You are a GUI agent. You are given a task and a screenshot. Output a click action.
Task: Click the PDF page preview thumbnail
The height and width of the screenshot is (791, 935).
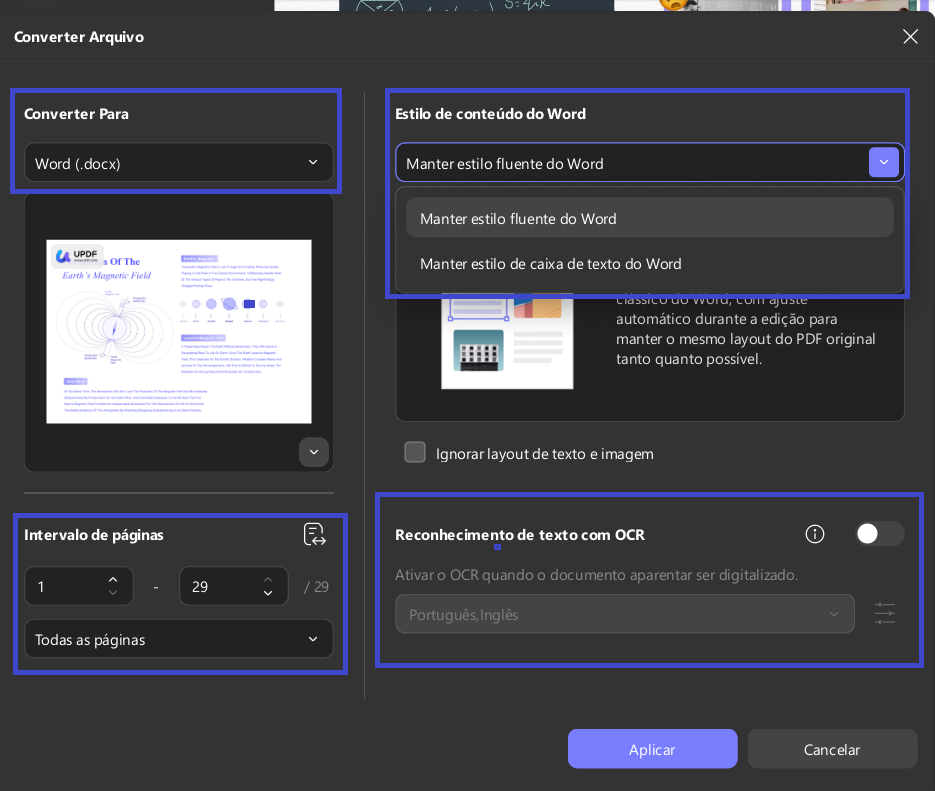pyautogui.click(x=179, y=331)
